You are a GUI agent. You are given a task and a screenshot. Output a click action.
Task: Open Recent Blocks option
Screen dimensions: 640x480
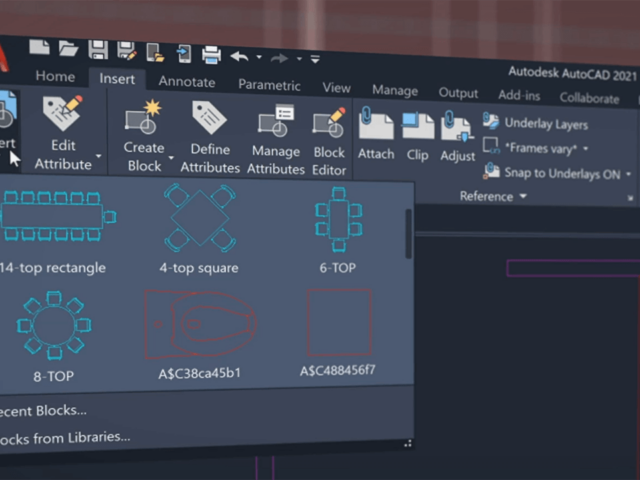pyautogui.click(x=44, y=410)
